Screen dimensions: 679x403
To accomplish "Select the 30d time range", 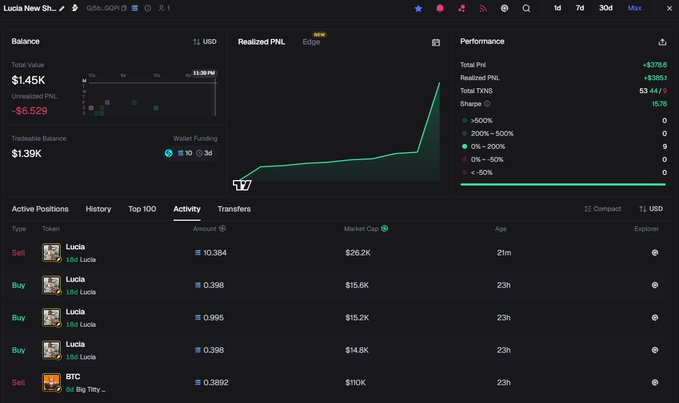I will click(x=605, y=8).
